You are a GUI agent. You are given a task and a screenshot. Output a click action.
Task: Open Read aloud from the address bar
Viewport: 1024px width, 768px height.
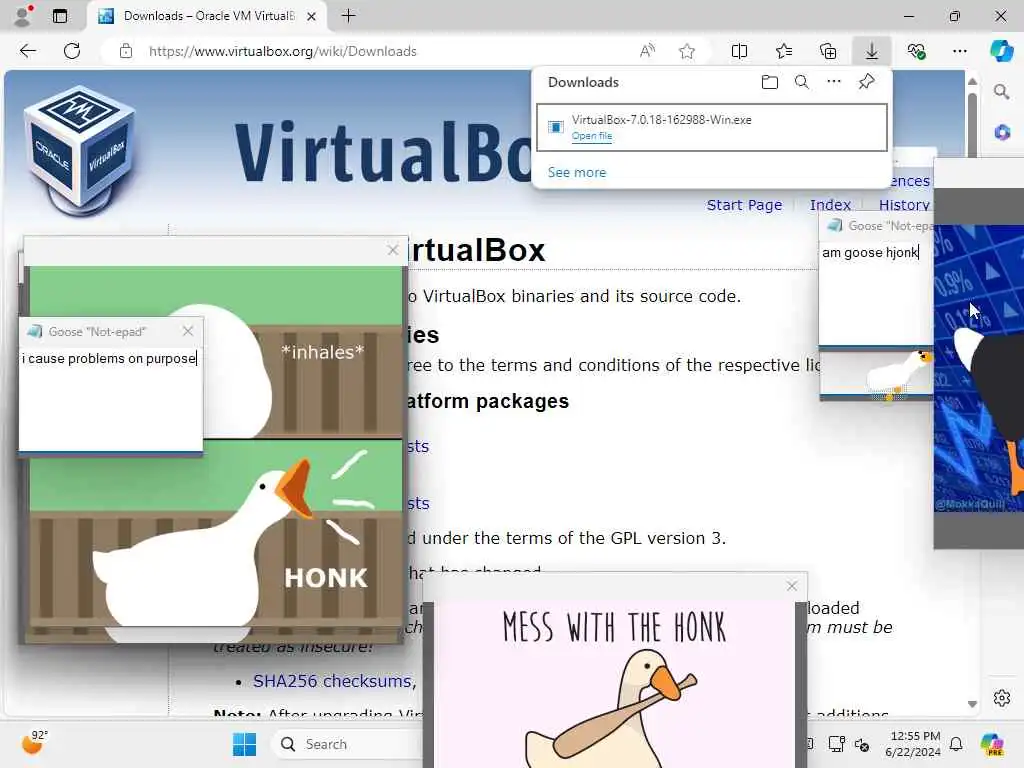tap(647, 51)
